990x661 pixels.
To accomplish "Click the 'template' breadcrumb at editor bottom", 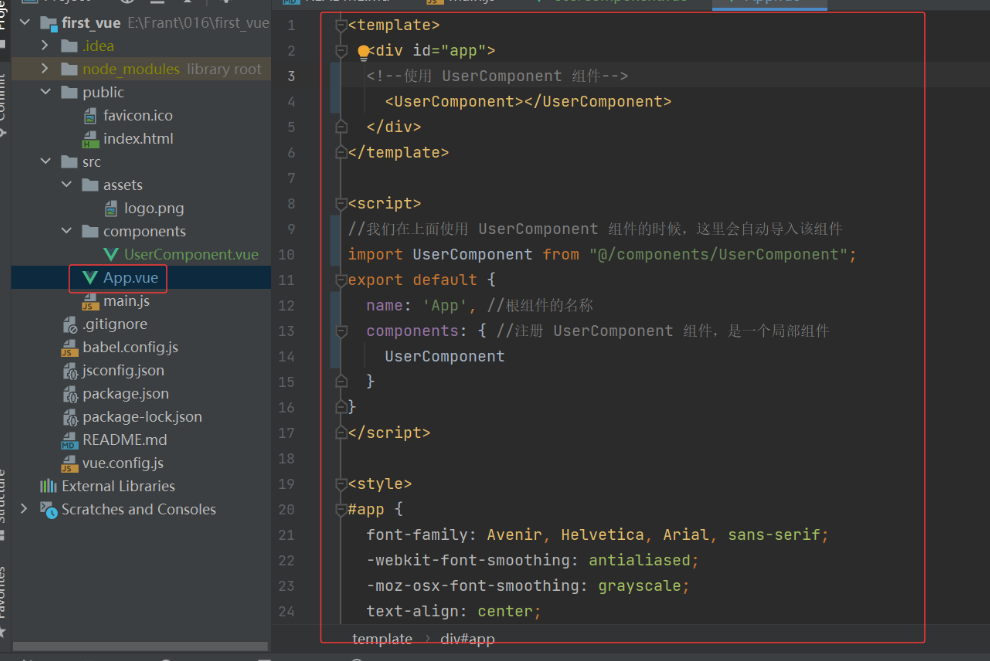I will point(382,639).
